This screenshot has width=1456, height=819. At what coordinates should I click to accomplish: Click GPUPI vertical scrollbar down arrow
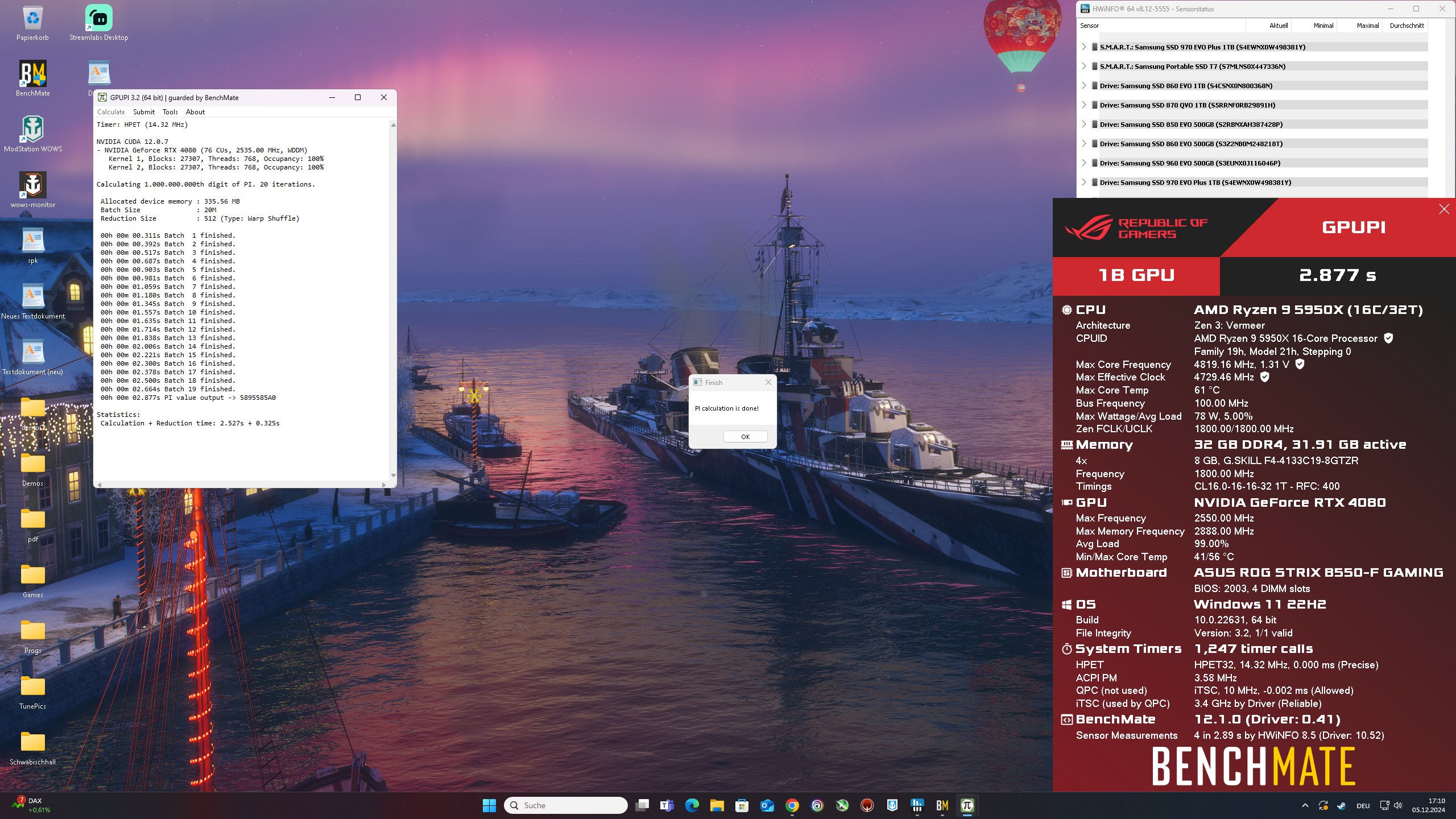[393, 475]
